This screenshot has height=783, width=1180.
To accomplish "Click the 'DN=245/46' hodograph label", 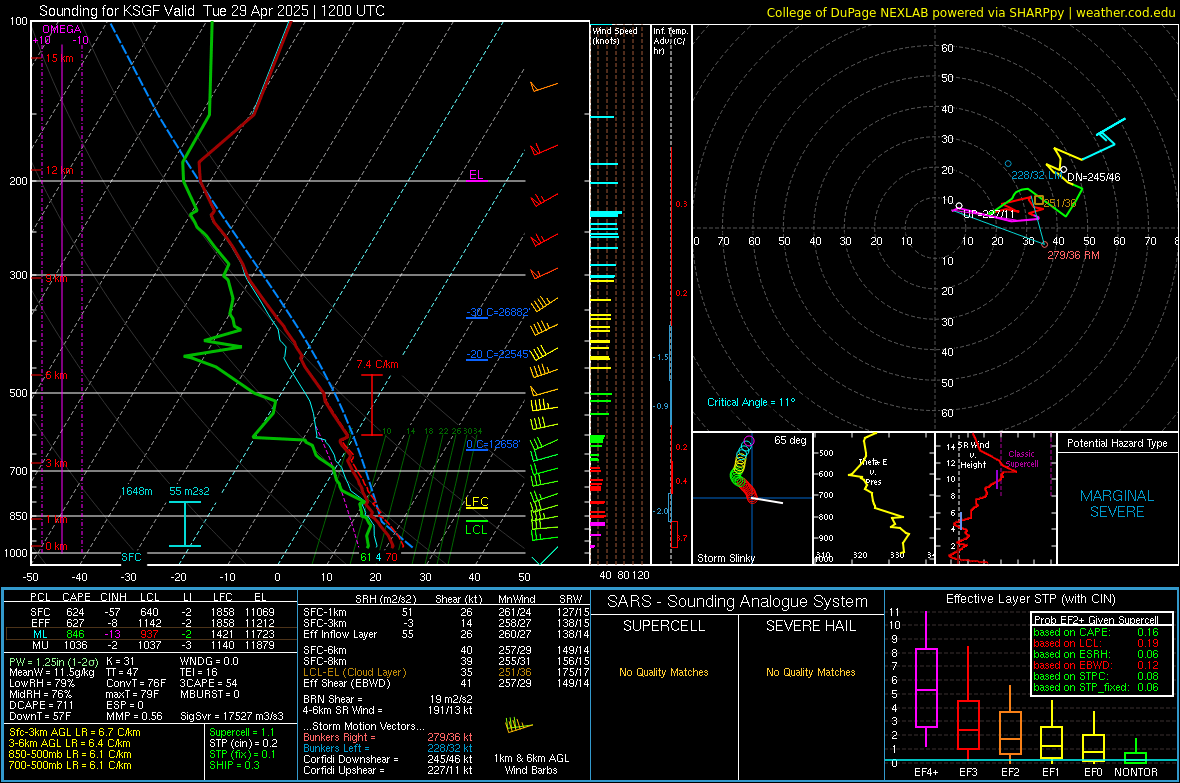I will pos(1093,177).
